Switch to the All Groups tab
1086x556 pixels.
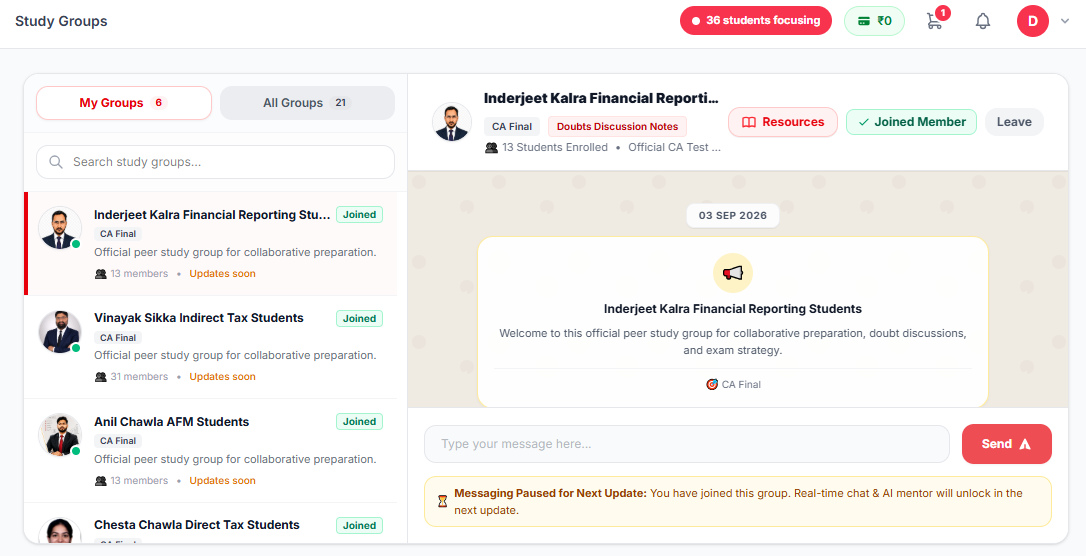308,103
